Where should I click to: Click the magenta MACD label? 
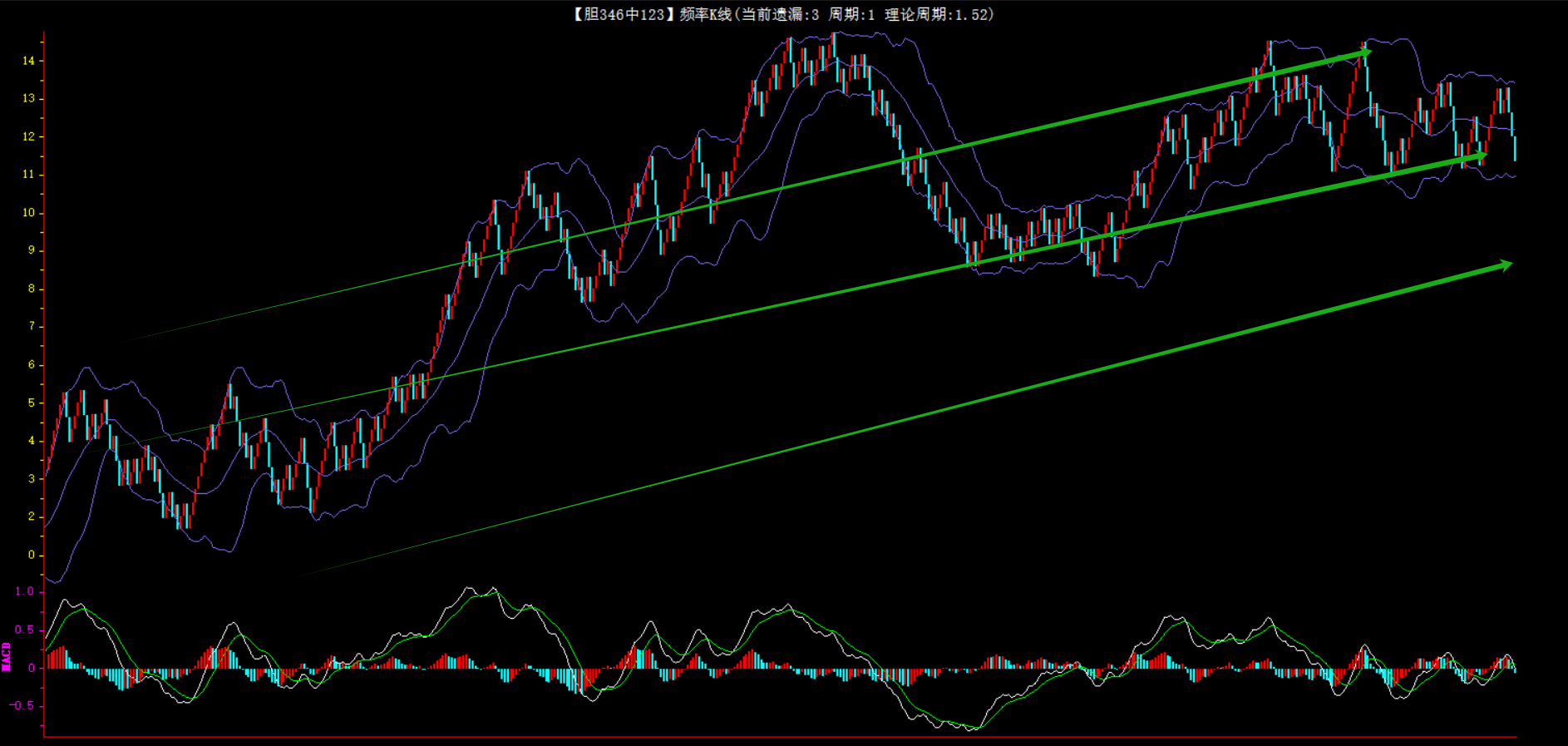[x=7, y=656]
